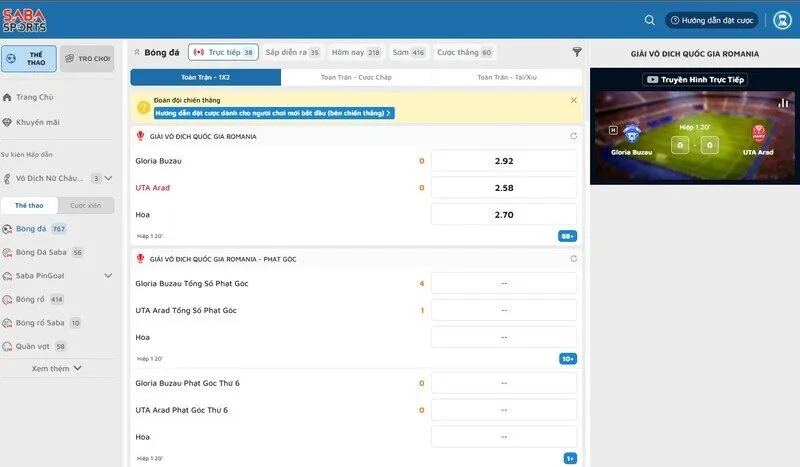
Task: Expand the Saba PinGoal submenu
Action: (x=108, y=275)
